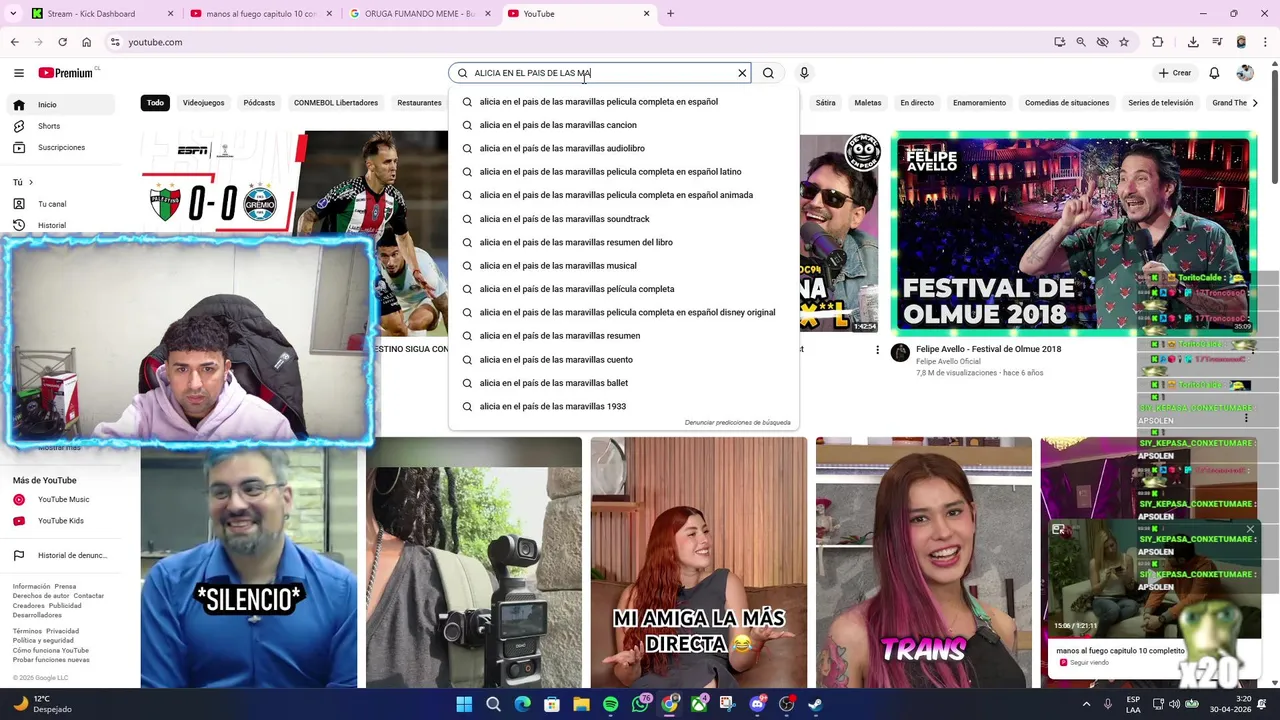Open Historial de denuncias
1280x720 pixels.
click(x=62, y=555)
